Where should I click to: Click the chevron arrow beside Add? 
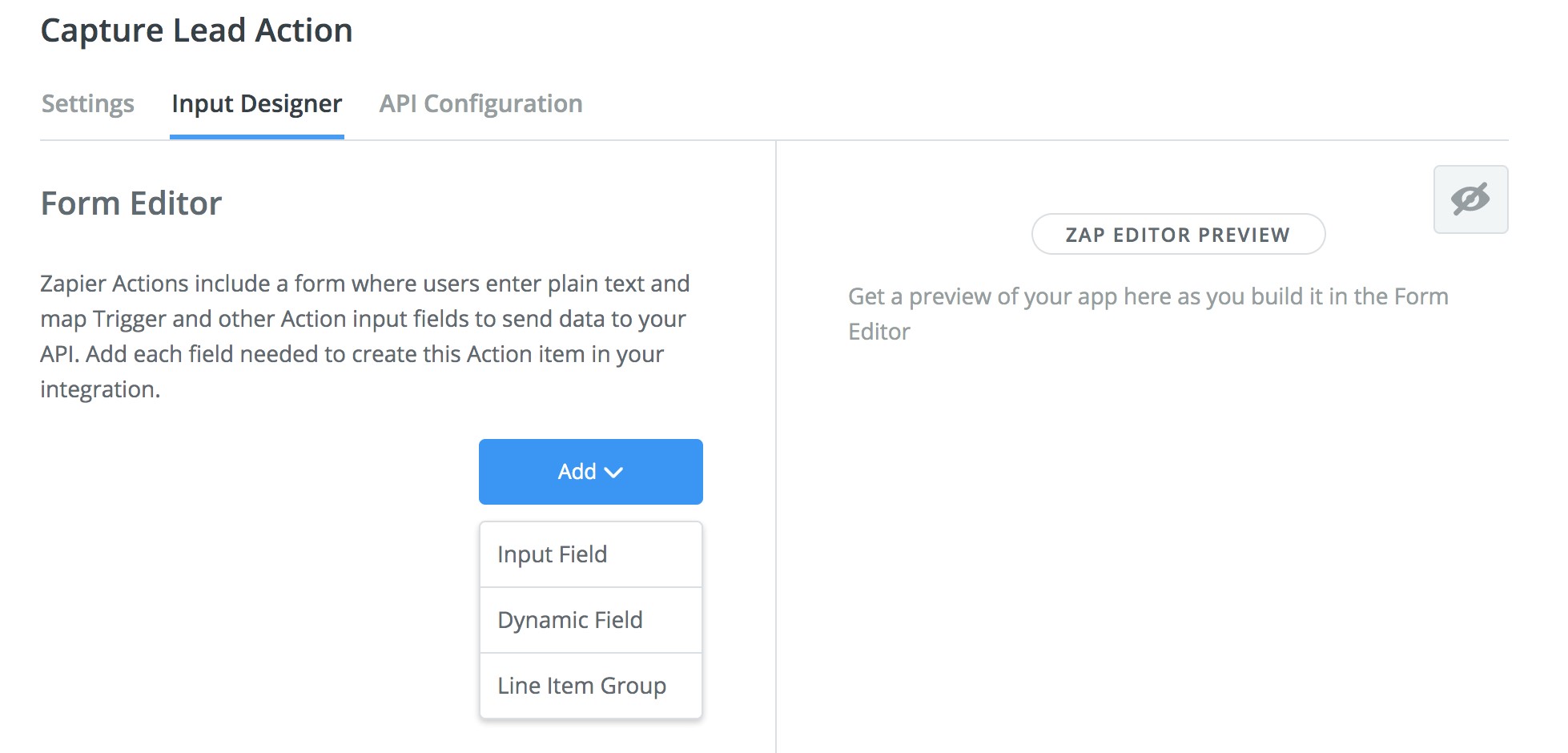click(x=614, y=473)
